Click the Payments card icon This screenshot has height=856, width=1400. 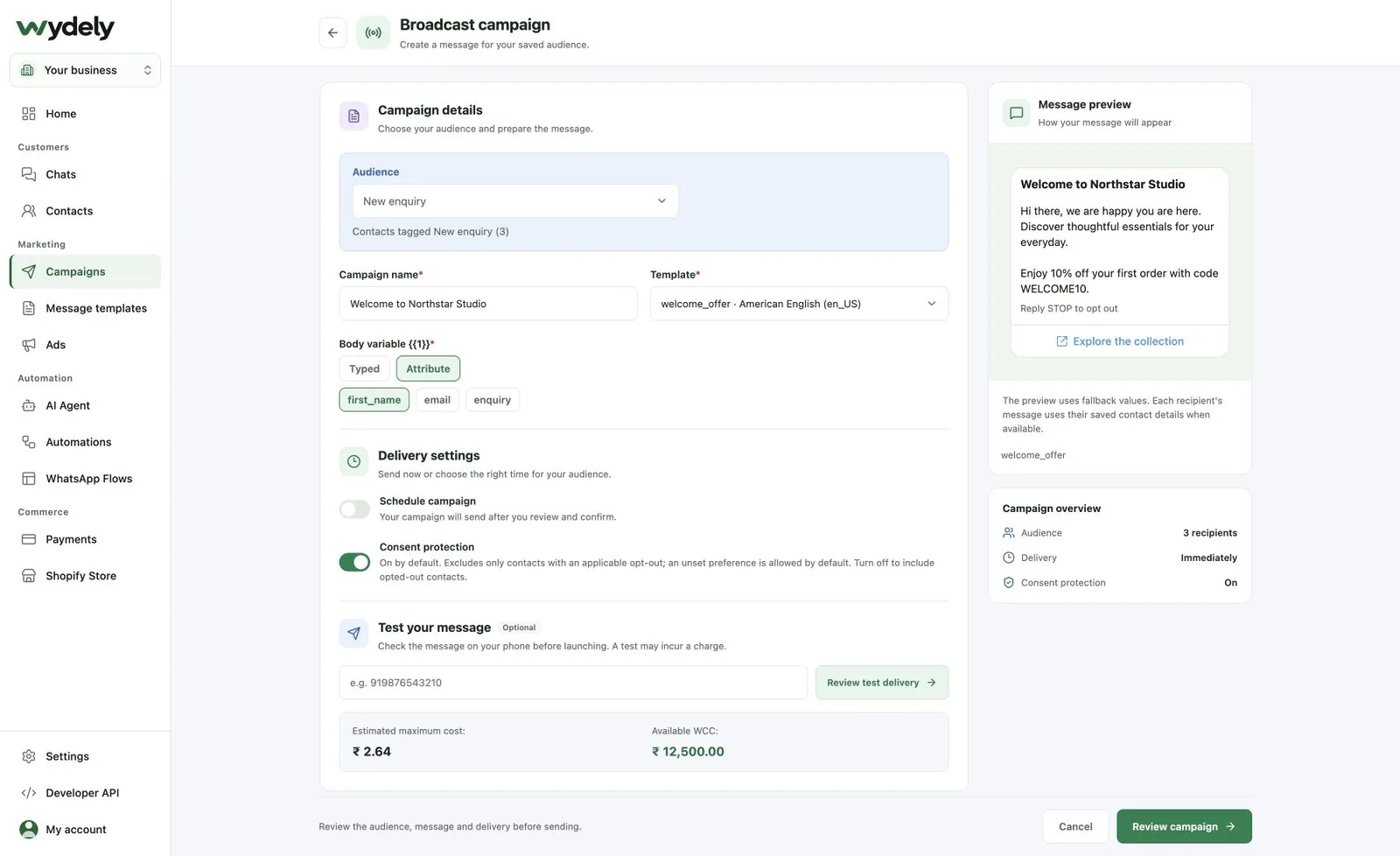29,539
